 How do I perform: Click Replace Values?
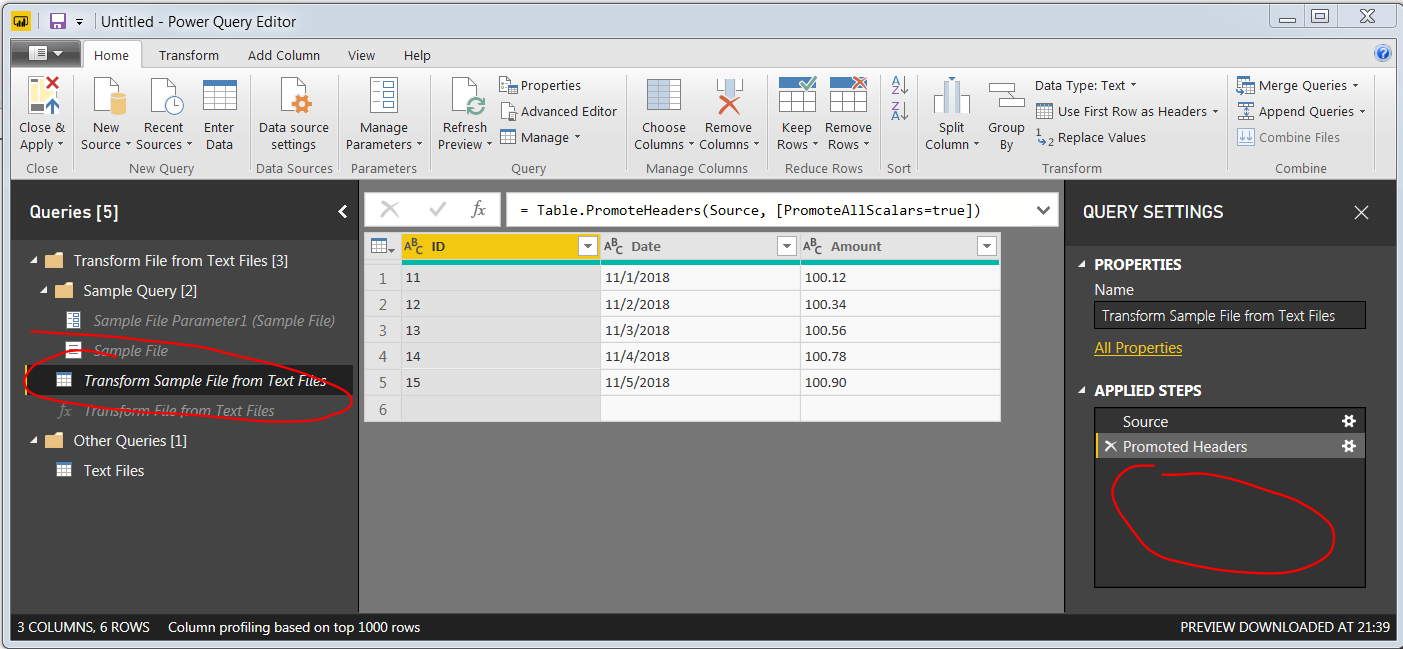(x=1091, y=138)
